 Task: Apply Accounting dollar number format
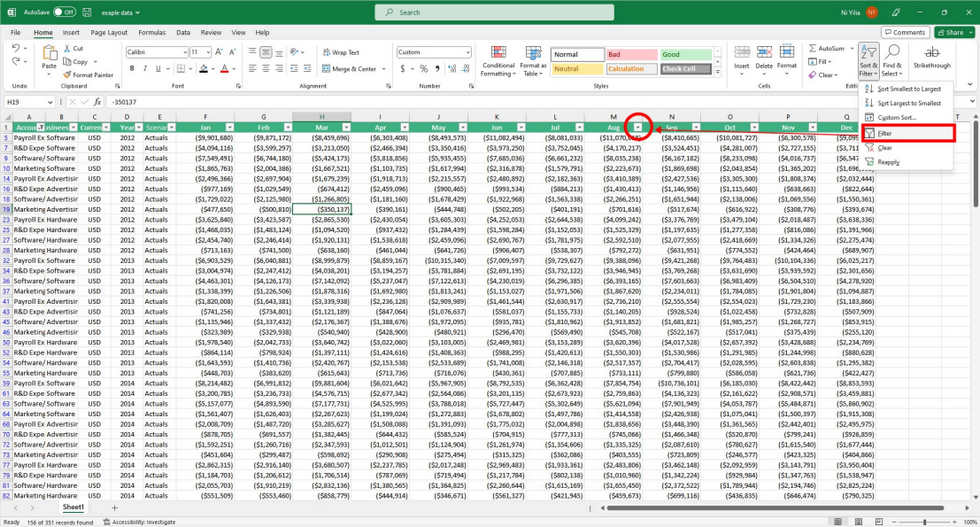402,69
